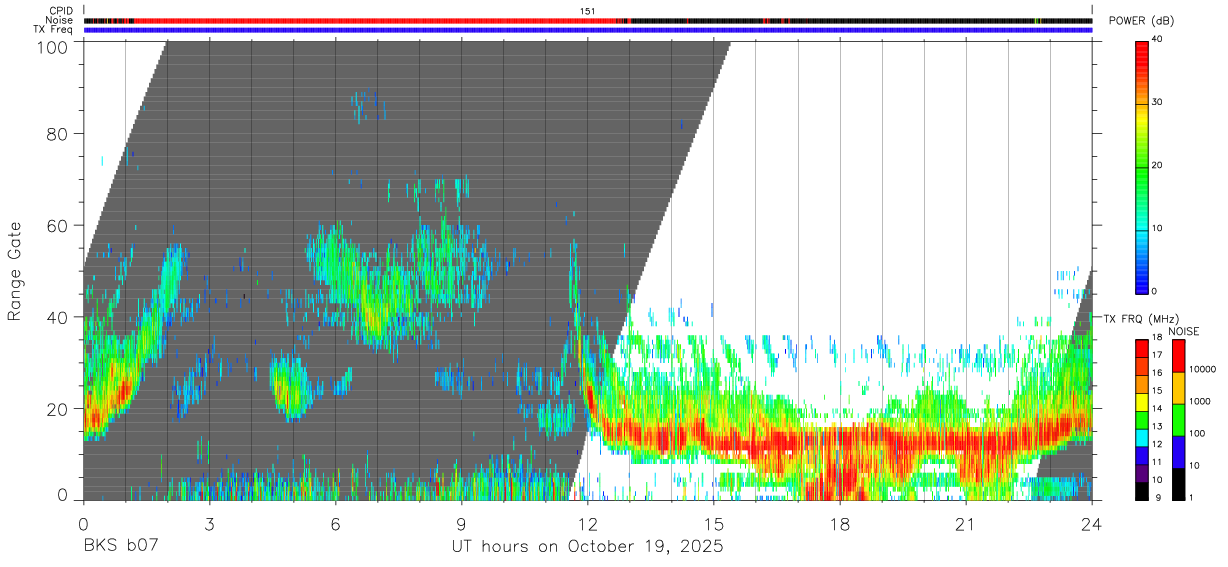1228x567 pixels.
Task: Select the Noise row label at top left
Action: pos(60,20)
